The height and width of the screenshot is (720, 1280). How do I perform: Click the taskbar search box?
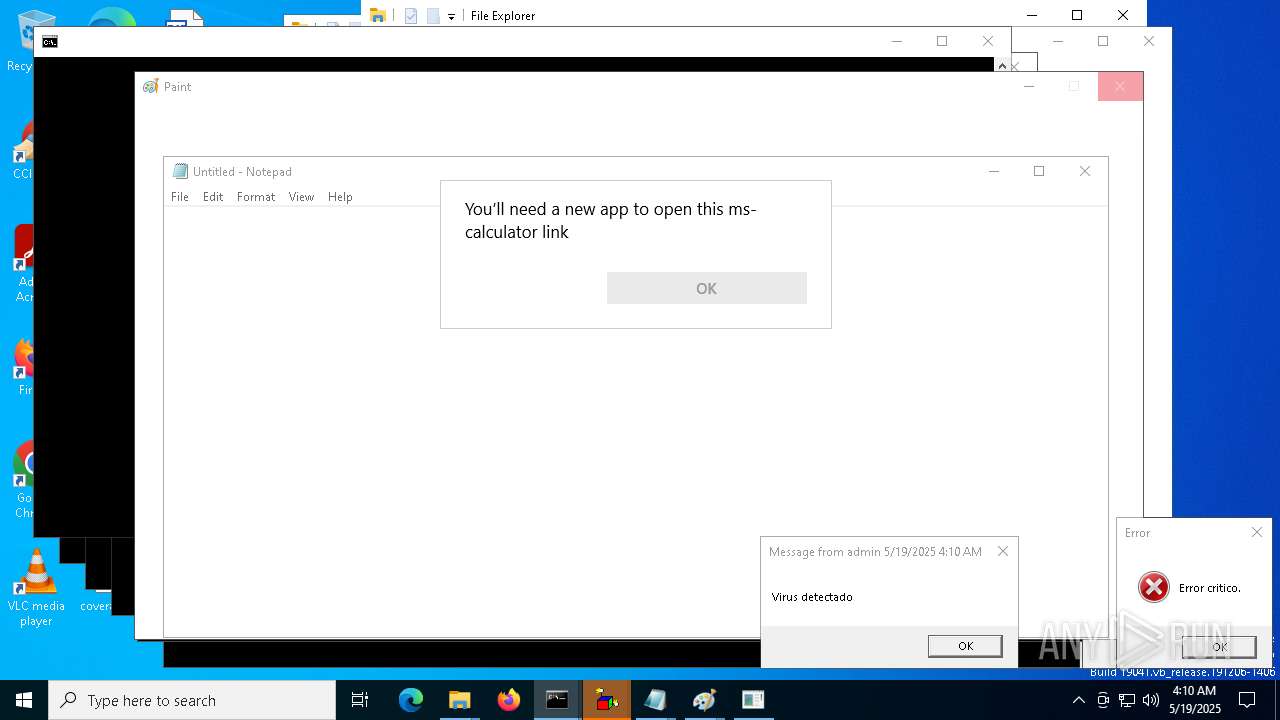click(192, 700)
